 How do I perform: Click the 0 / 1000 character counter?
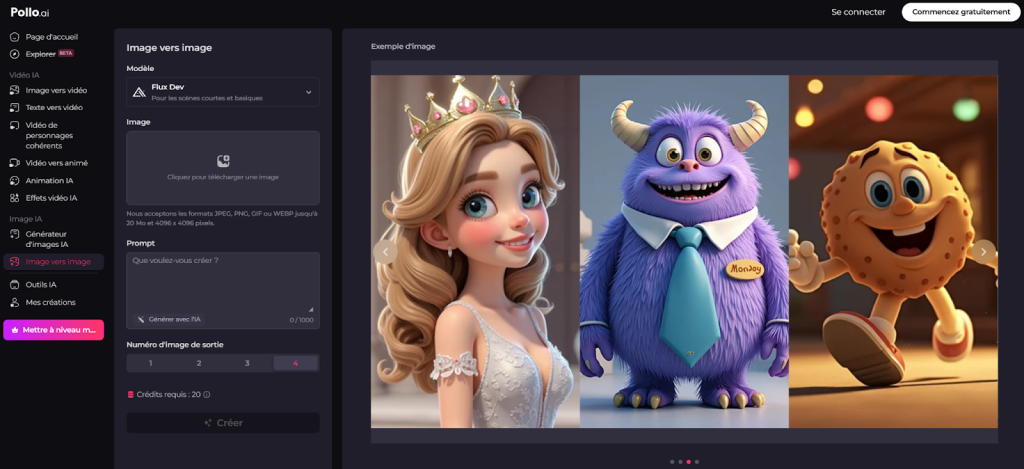[x=302, y=320]
